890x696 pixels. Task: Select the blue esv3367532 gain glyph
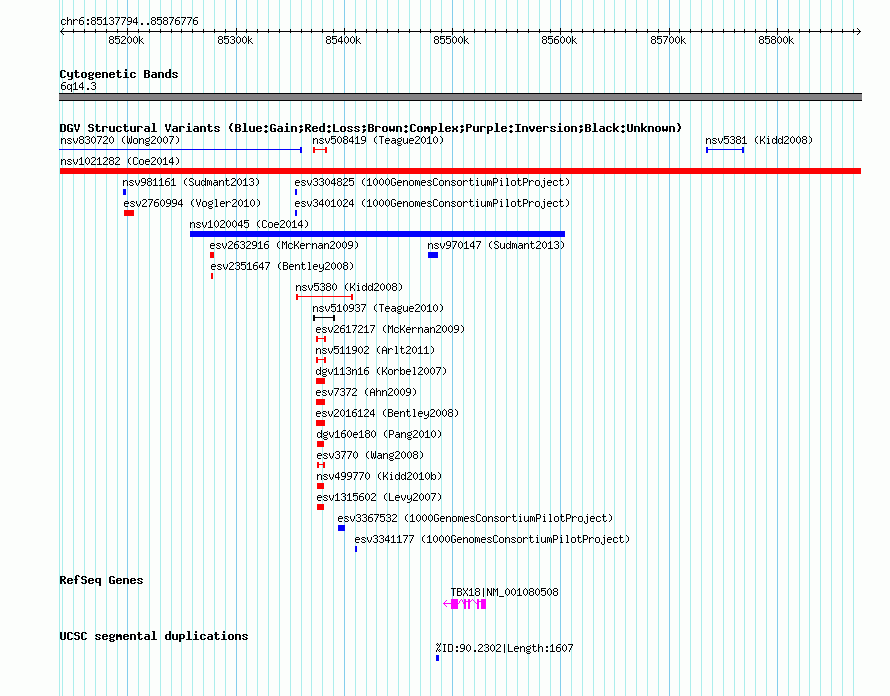click(342, 528)
